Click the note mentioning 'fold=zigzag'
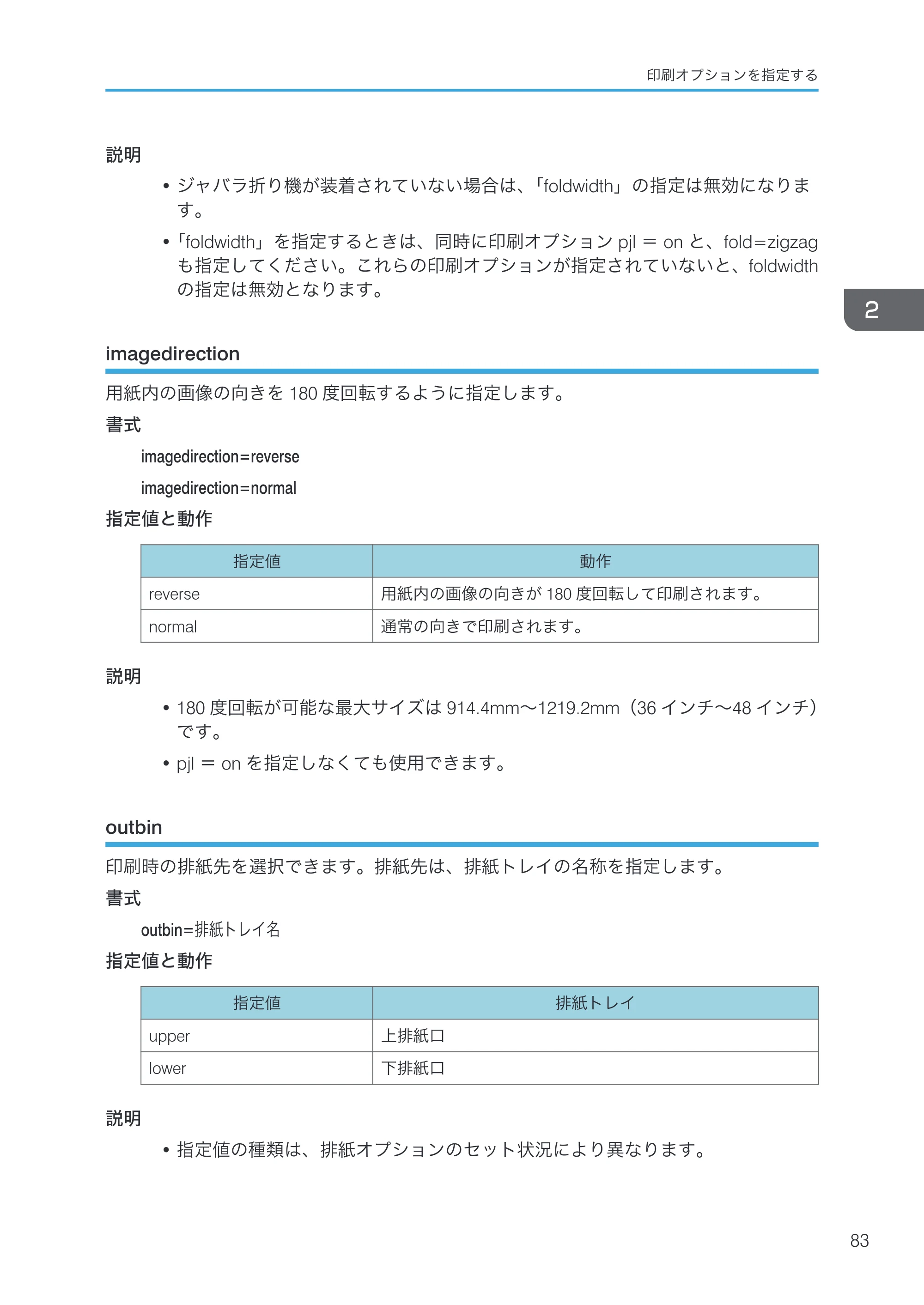The width and height of the screenshot is (924, 1305). [x=497, y=265]
